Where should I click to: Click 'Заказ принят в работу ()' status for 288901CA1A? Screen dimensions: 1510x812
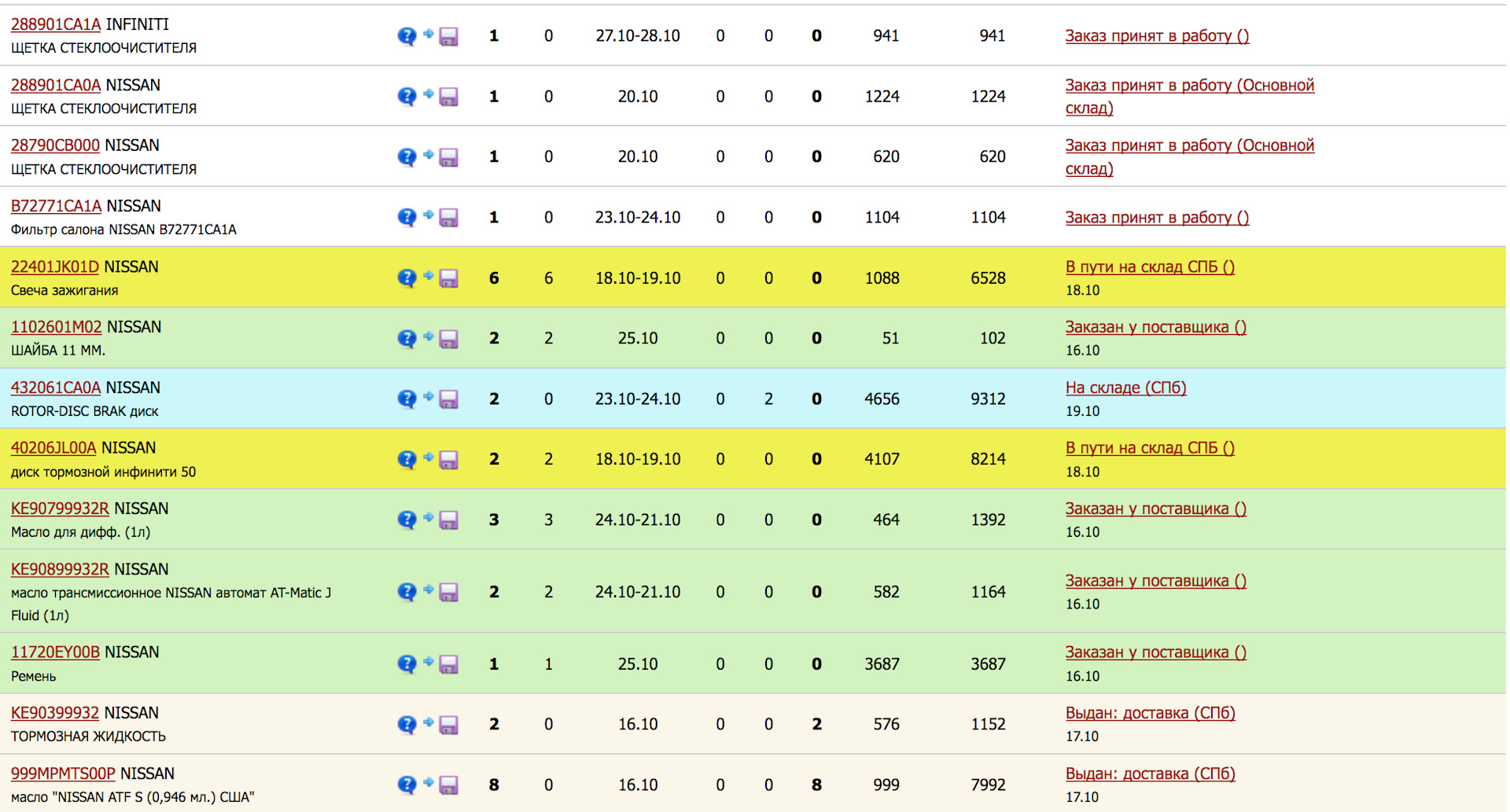coord(1157,36)
